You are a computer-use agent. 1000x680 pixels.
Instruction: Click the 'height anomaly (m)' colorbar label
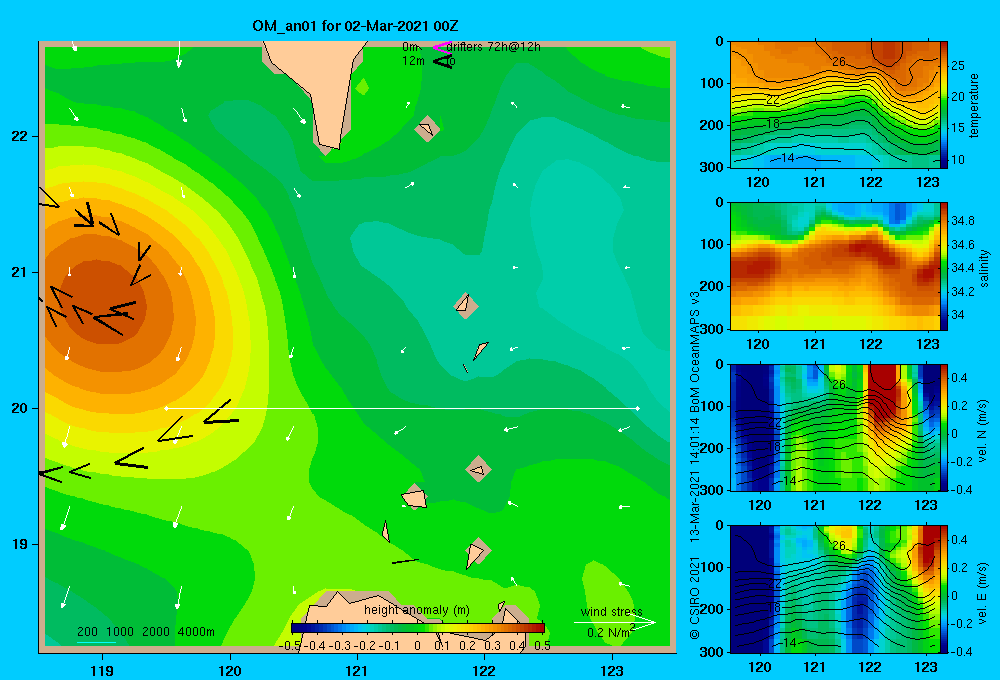click(x=416, y=610)
